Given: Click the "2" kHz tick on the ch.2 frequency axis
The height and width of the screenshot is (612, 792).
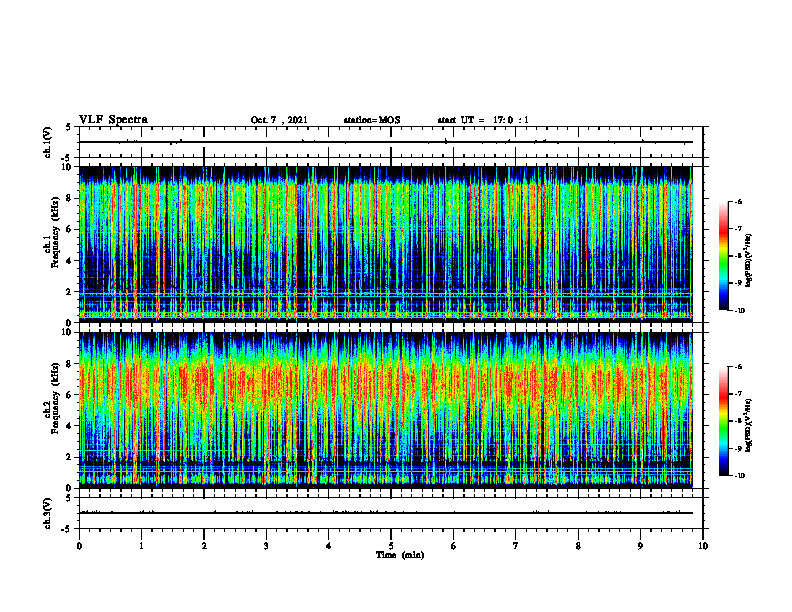Looking at the screenshot, I should pos(70,457).
